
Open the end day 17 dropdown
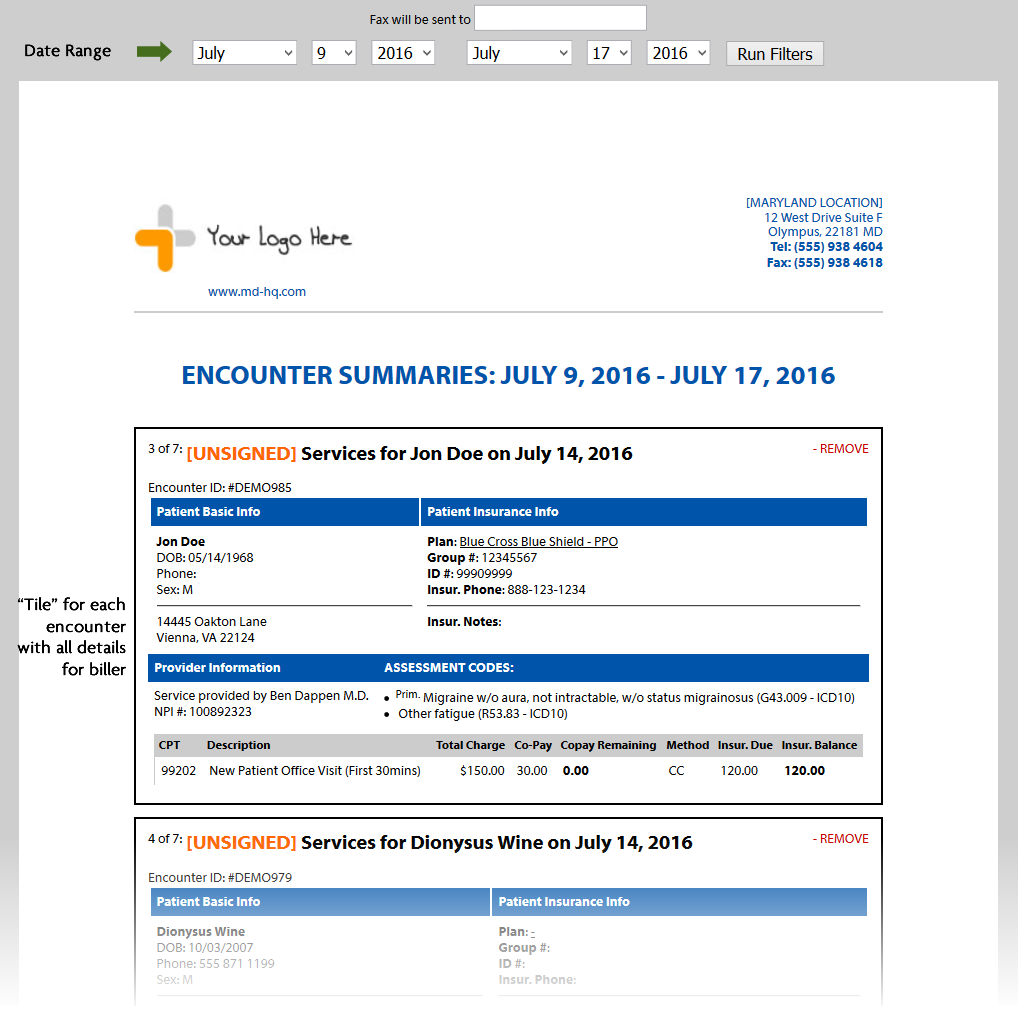(609, 53)
